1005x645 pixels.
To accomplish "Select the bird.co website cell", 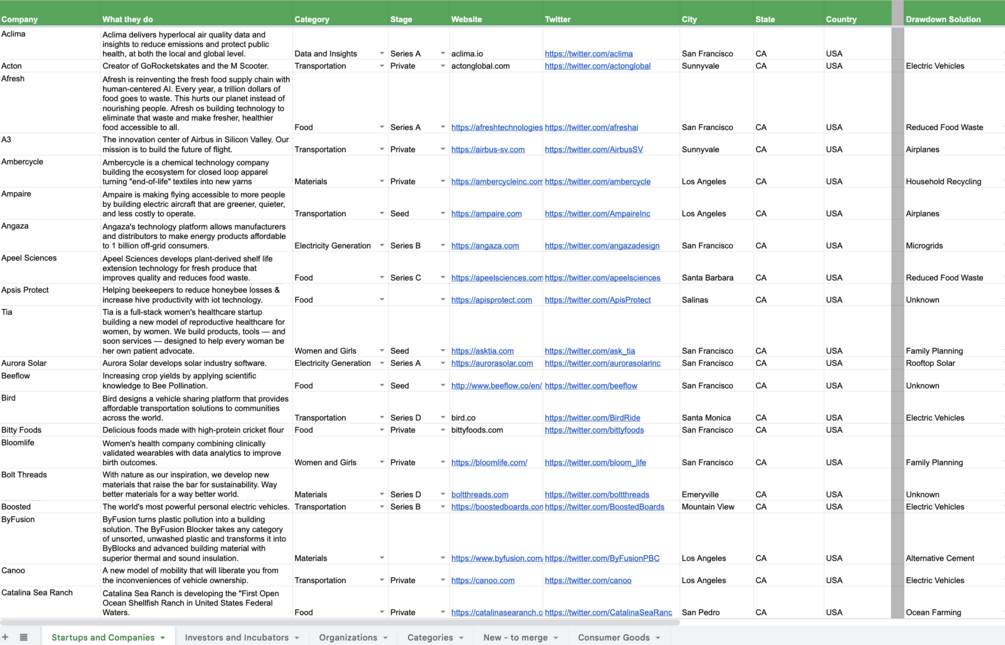I will 495,408.
